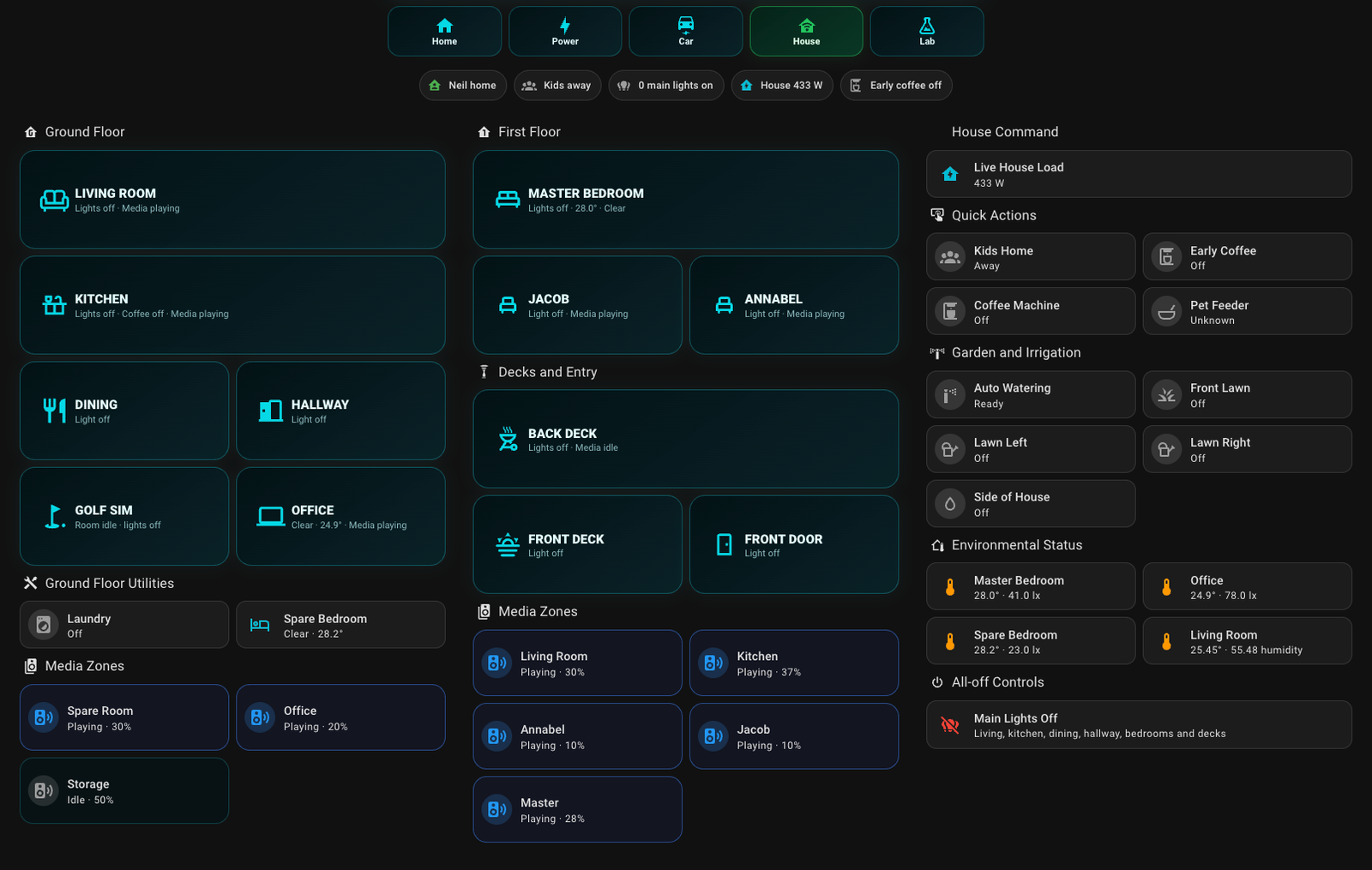Viewport: 1372px width, 870px height.
Task: Click the Neil home status chip
Action: coord(463,86)
